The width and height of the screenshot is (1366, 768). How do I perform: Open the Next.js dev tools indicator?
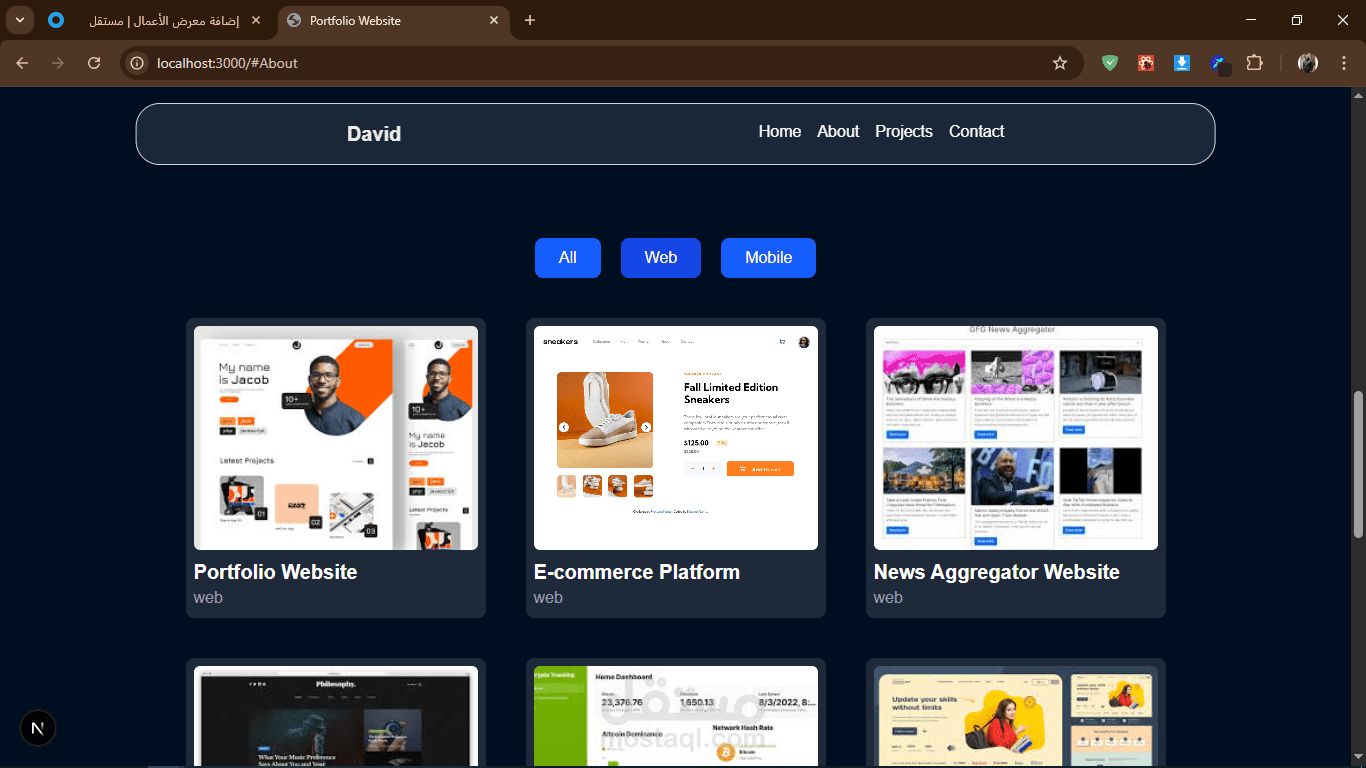[38, 728]
